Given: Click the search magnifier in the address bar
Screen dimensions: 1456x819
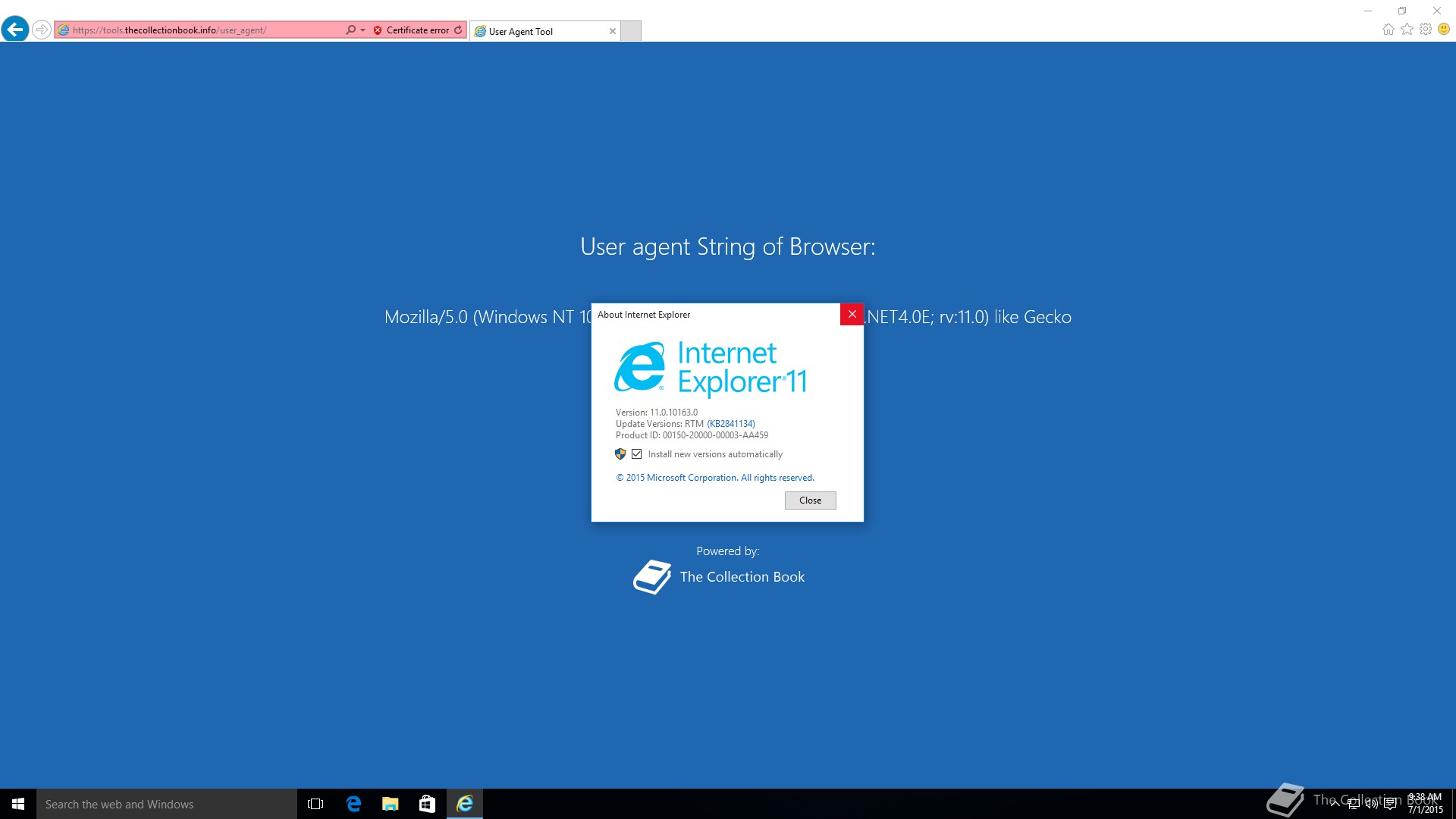Looking at the screenshot, I should 350,30.
